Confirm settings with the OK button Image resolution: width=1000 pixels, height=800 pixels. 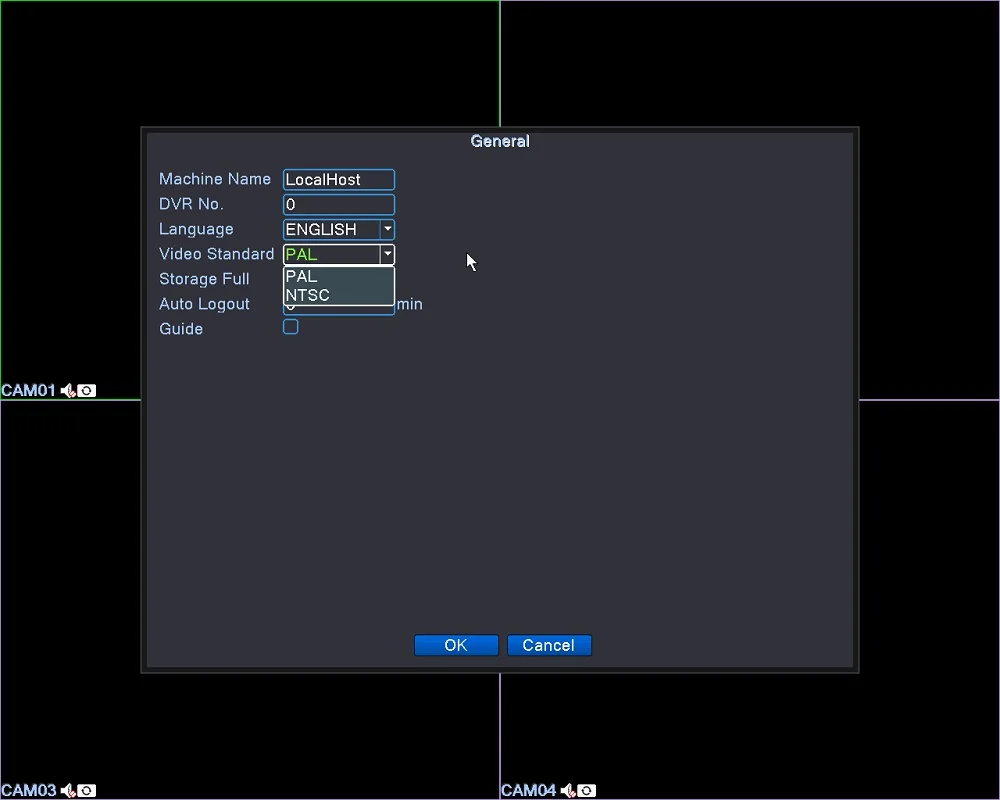click(456, 645)
